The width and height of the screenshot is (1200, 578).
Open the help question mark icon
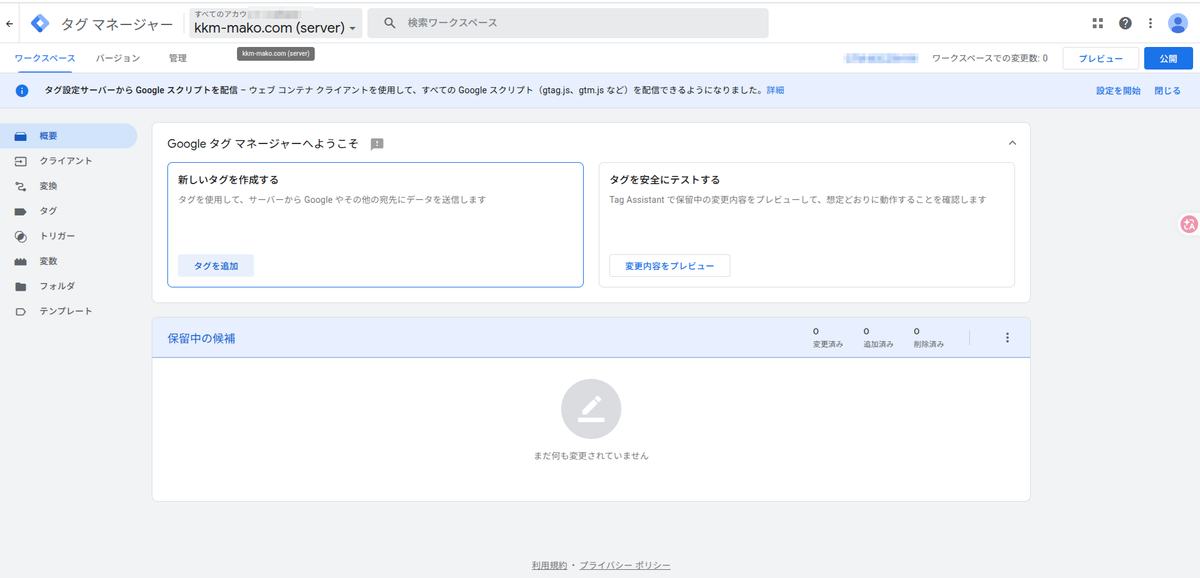point(1125,23)
